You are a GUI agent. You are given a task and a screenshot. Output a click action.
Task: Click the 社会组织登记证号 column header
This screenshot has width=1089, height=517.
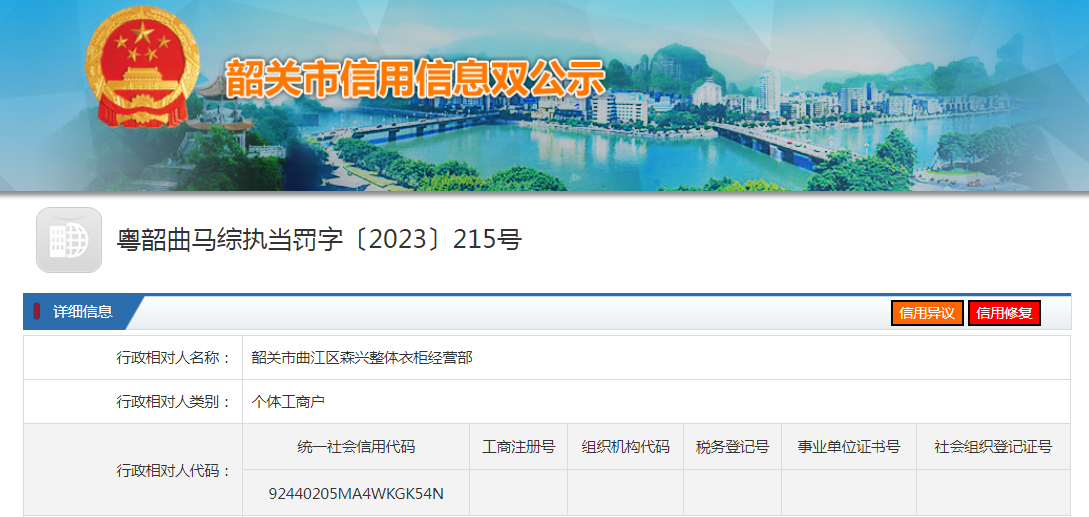992,447
